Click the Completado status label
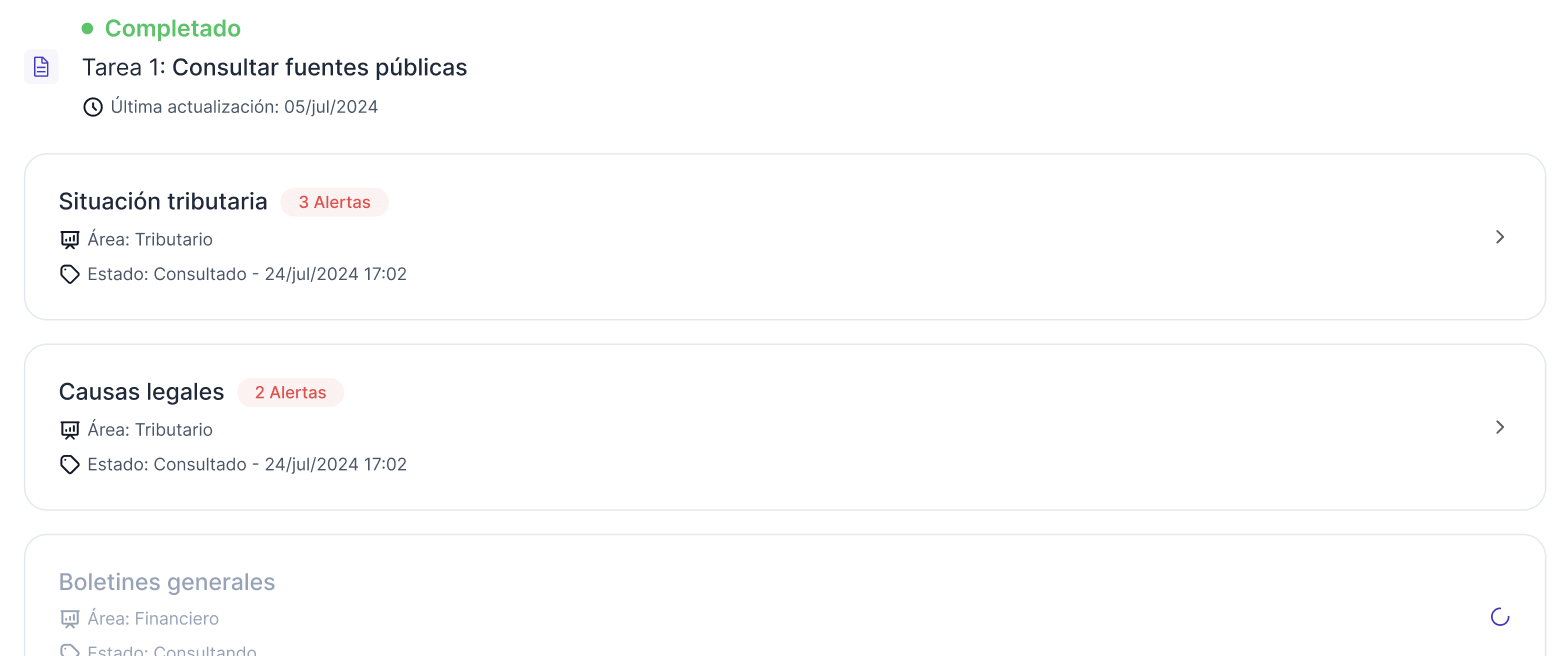 point(172,28)
